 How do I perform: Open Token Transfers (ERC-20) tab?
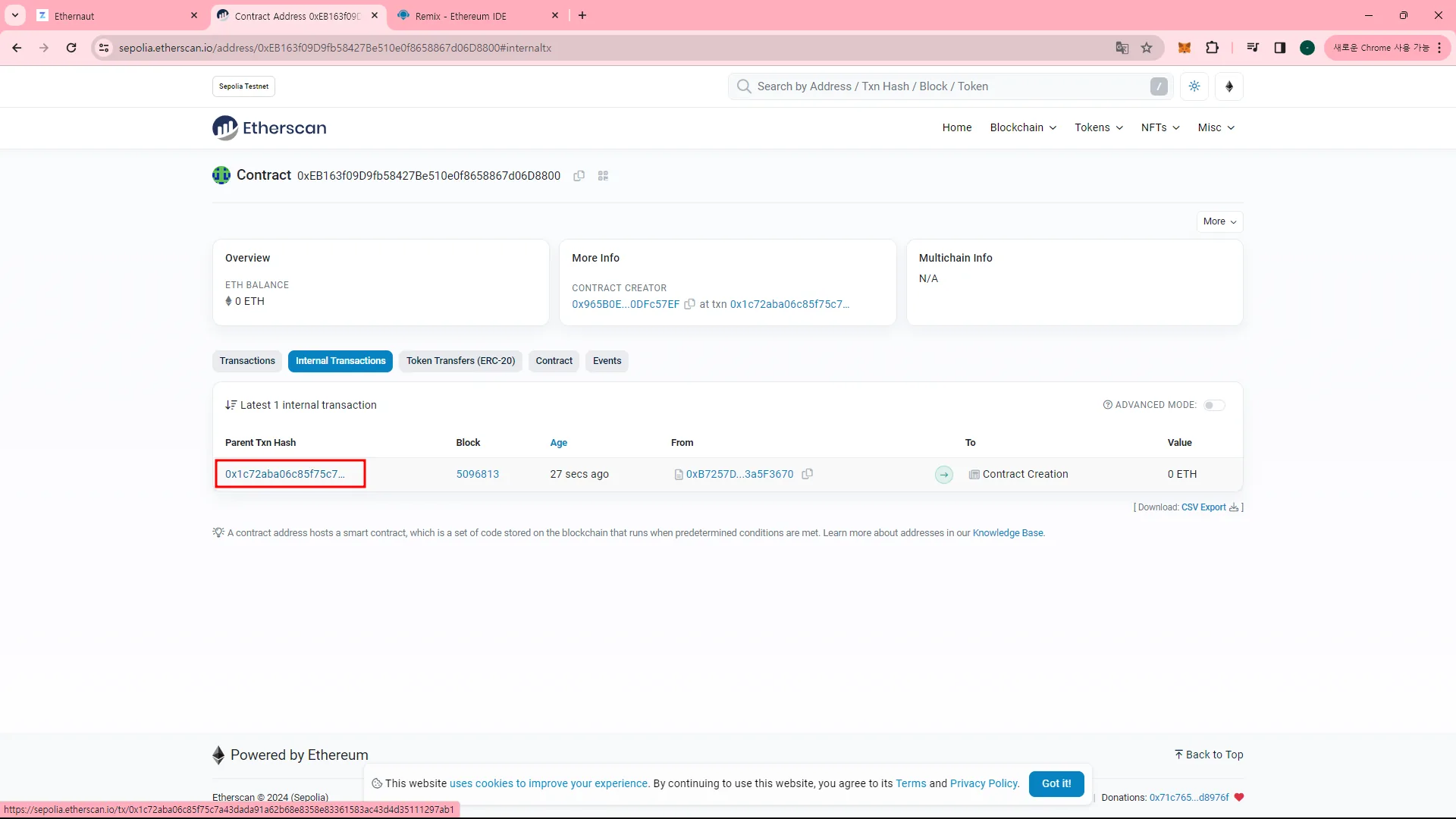click(460, 361)
